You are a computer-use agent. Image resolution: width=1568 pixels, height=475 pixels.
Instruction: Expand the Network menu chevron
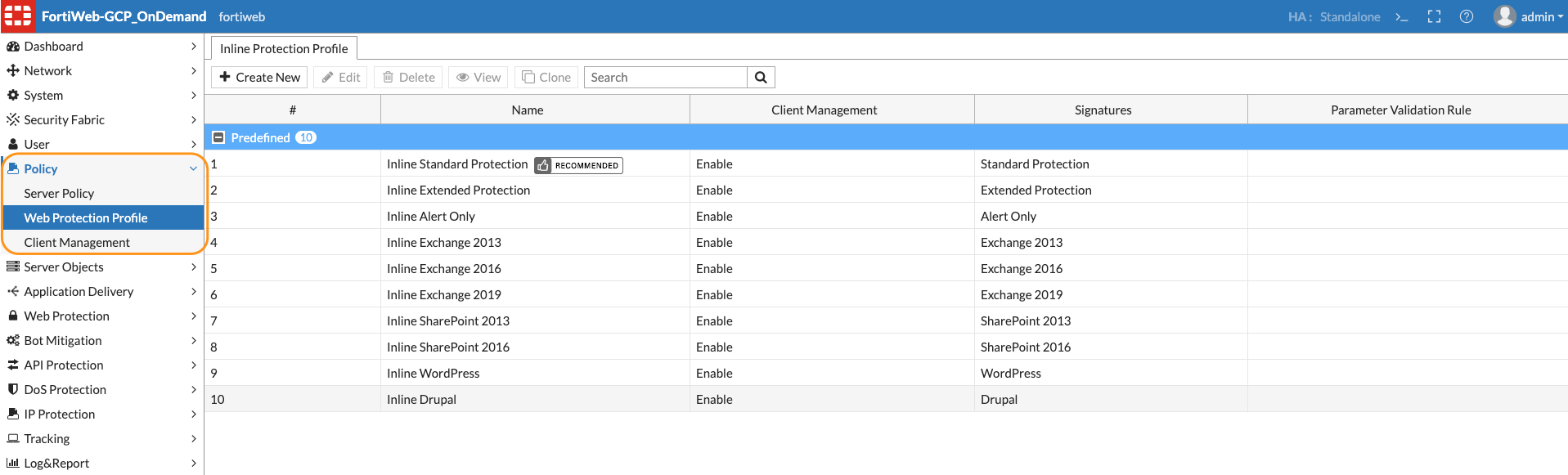(x=193, y=71)
